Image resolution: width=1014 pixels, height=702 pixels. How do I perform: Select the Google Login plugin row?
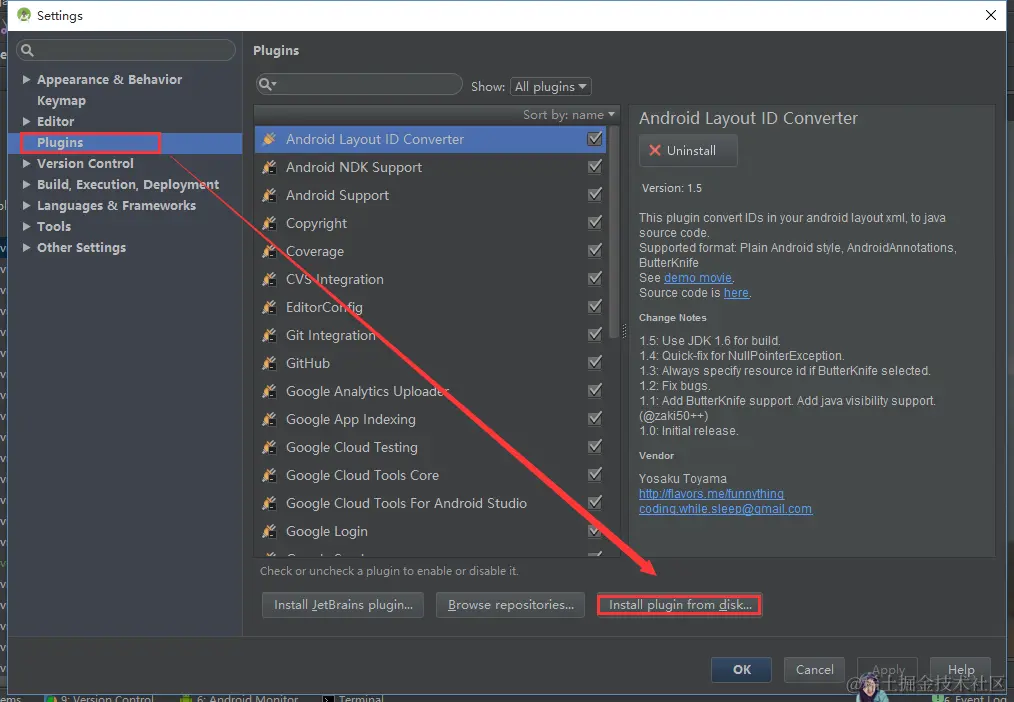pyautogui.click(x=431, y=531)
